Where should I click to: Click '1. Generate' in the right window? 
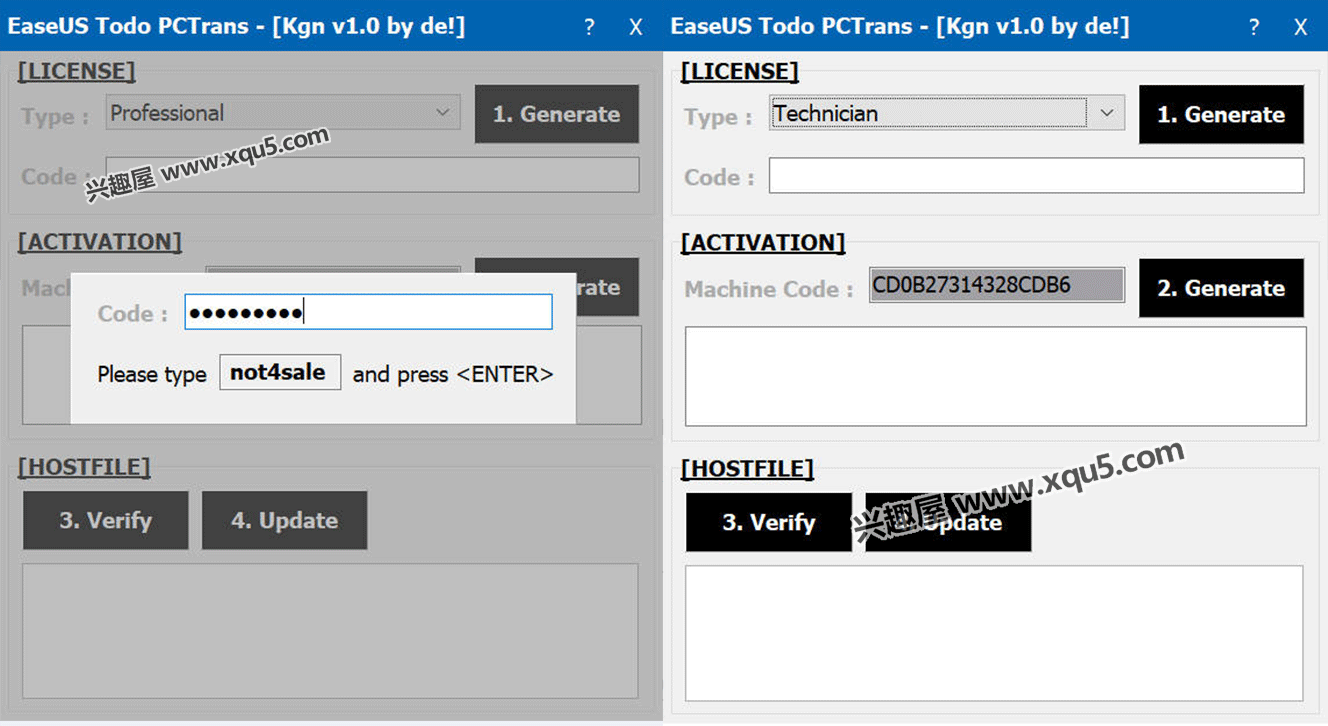(x=1221, y=114)
